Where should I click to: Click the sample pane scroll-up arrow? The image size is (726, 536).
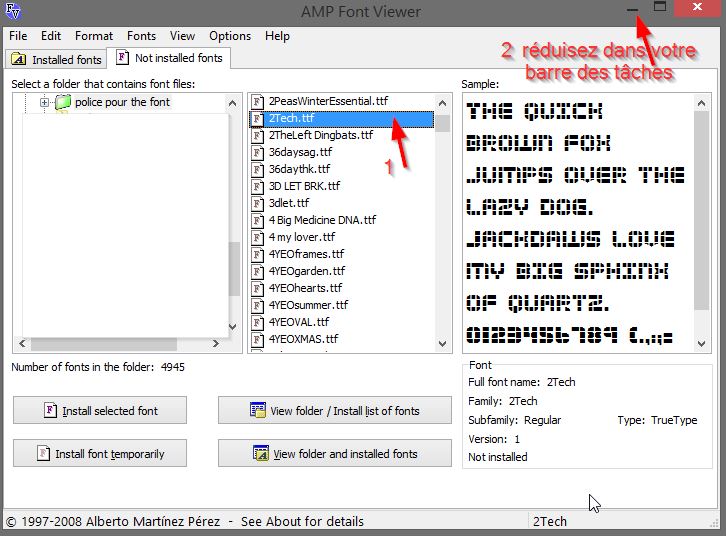tap(704, 101)
